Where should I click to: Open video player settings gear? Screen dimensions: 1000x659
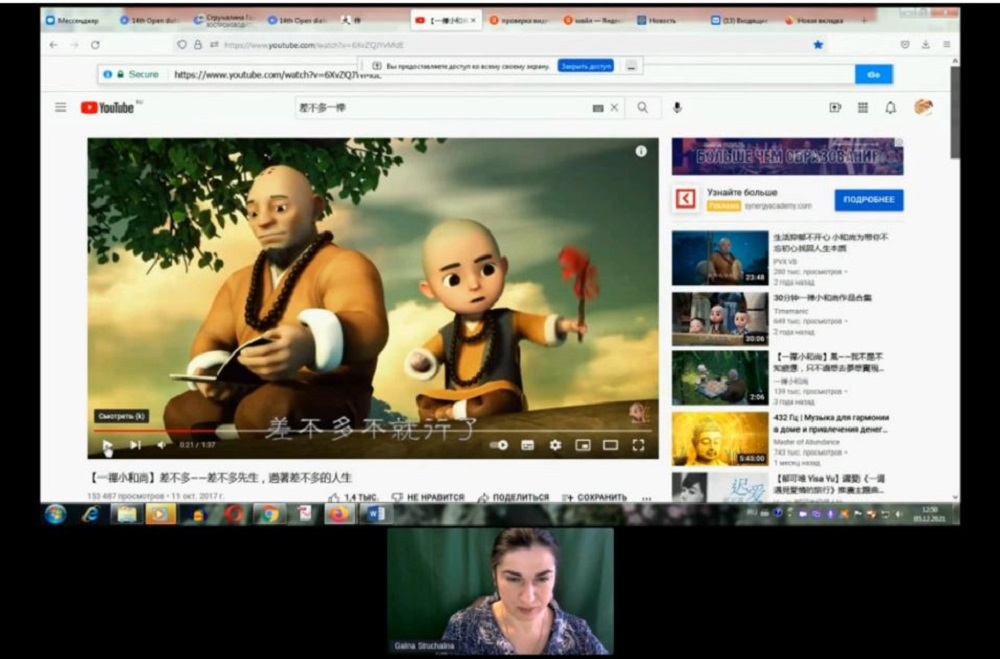555,445
